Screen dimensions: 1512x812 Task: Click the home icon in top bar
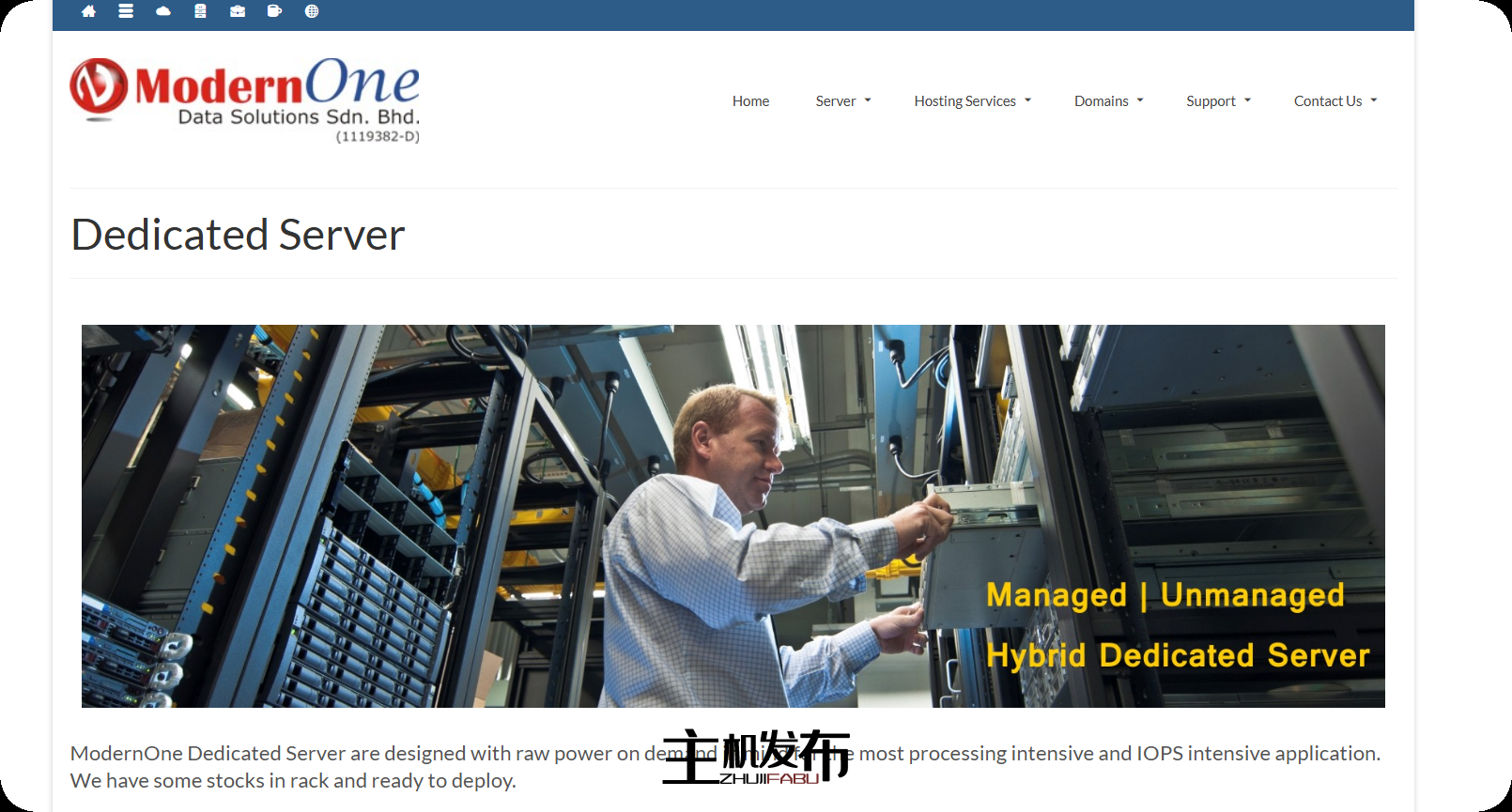click(x=88, y=11)
